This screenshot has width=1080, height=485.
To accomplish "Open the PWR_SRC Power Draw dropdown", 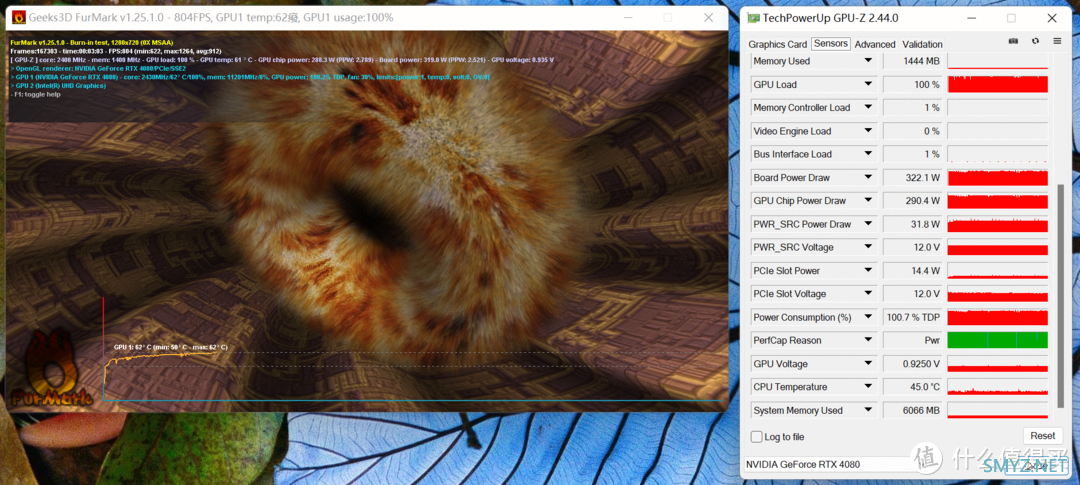I will click(869, 224).
